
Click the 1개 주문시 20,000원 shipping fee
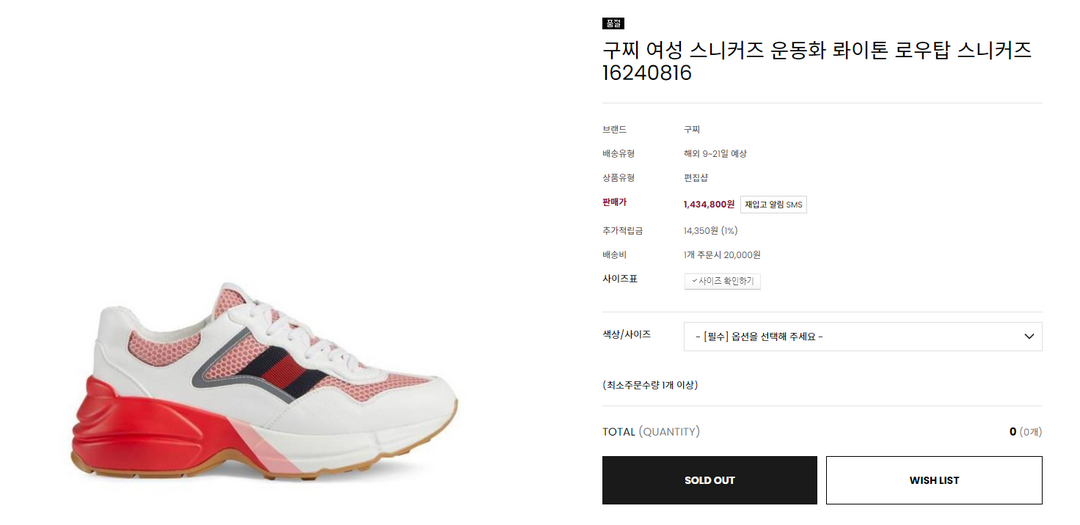click(x=722, y=255)
